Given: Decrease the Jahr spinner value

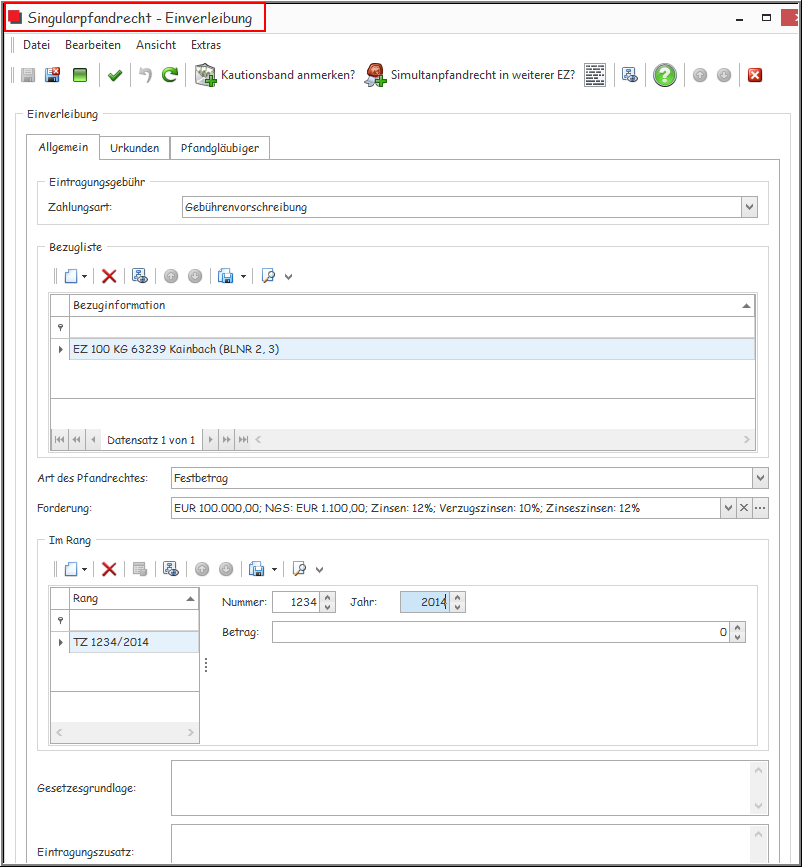Looking at the screenshot, I should tap(457, 608).
